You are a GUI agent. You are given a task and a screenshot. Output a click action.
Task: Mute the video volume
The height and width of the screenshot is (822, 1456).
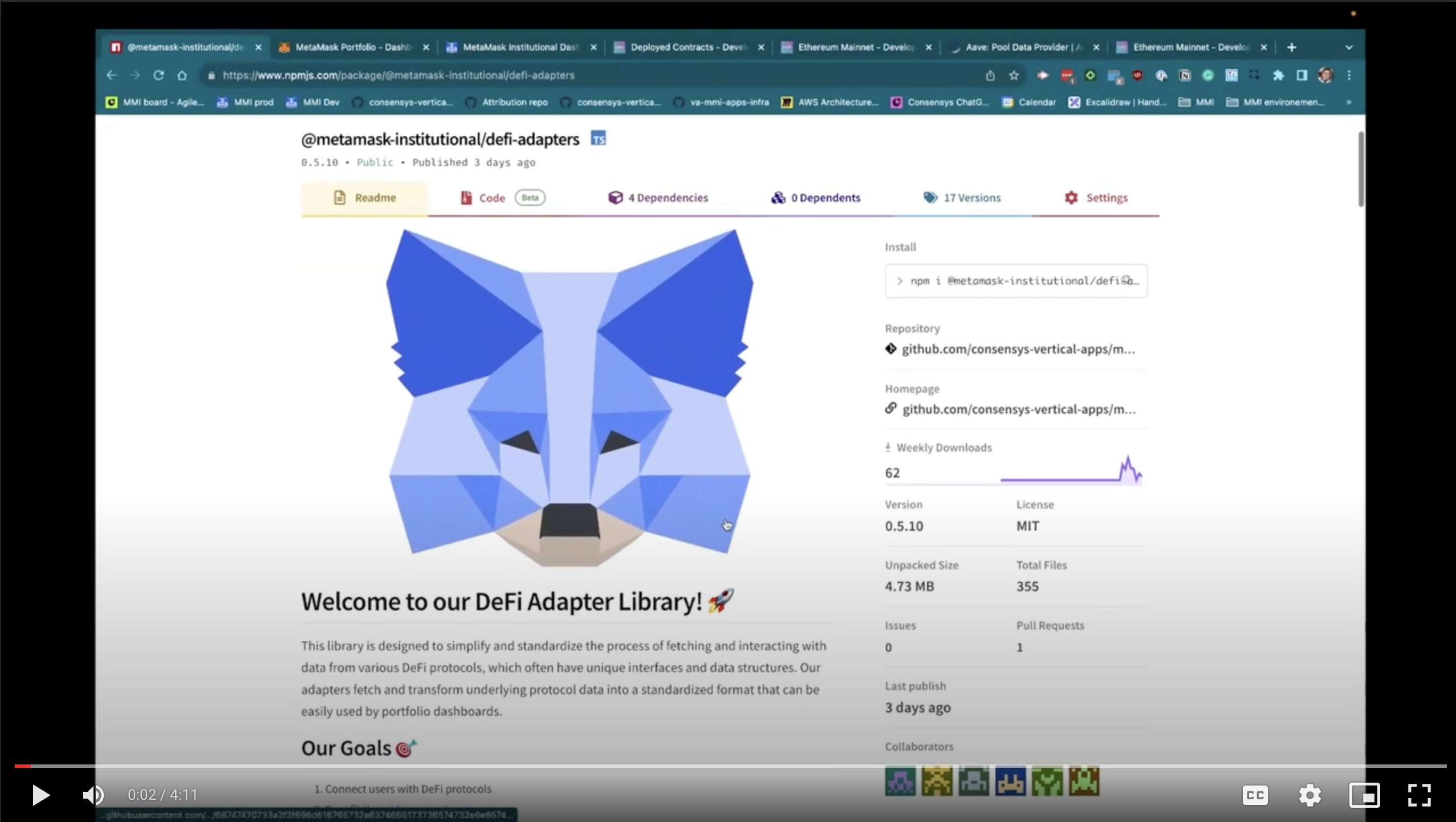93,795
